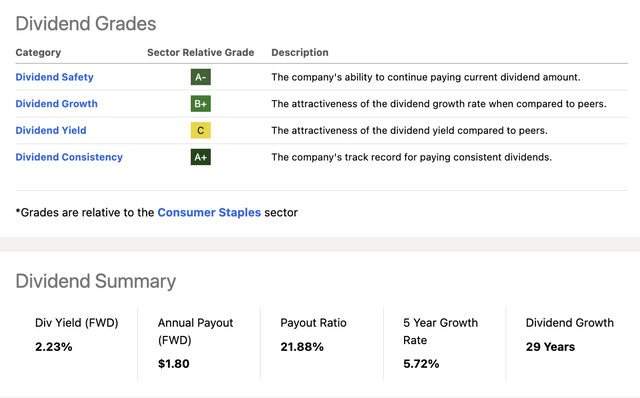Open the Consumer Staples sector link
This screenshot has width=640, height=398.
[x=209, y=213]
